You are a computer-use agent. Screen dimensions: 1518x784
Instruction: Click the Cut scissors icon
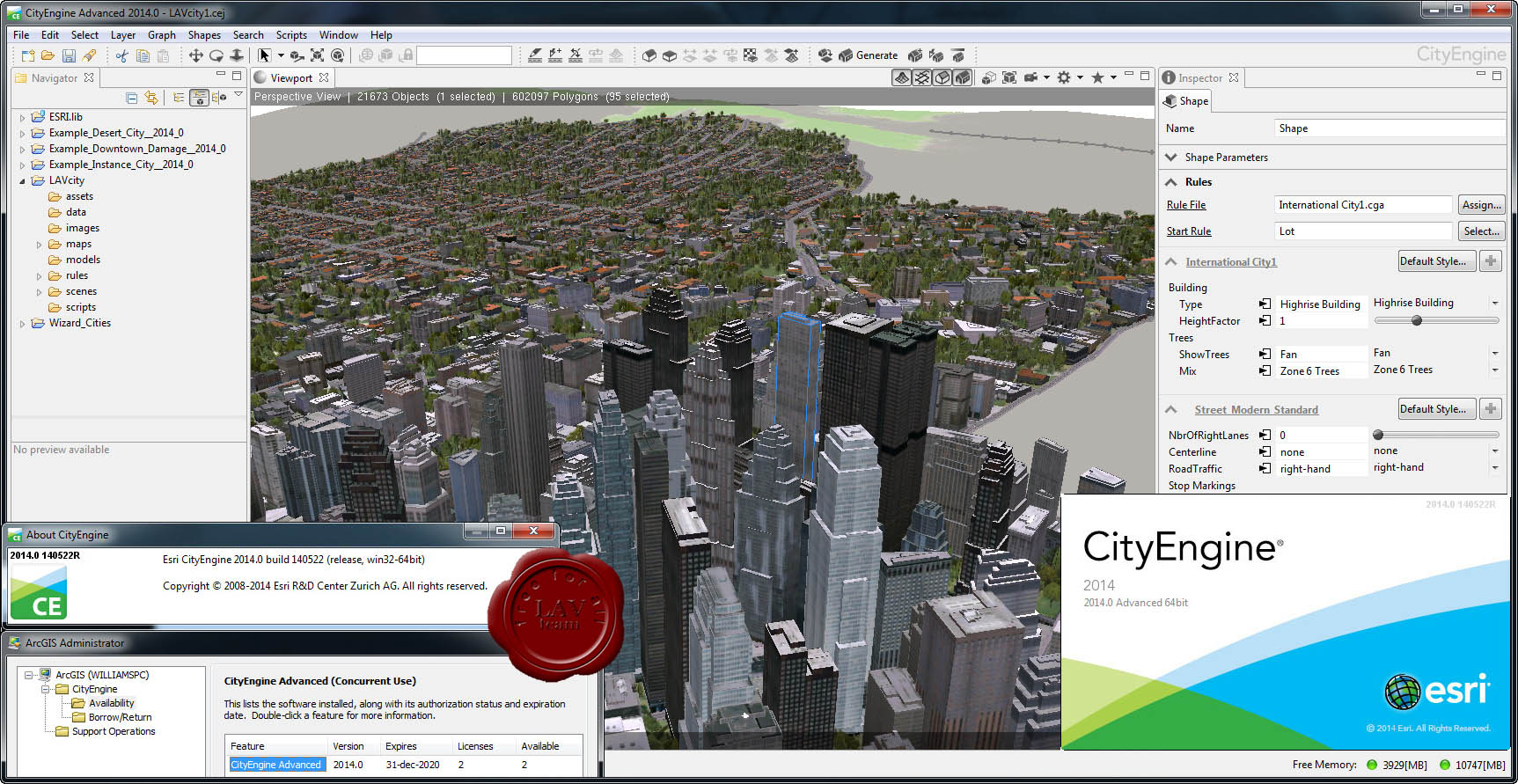[x=121, y=55]
